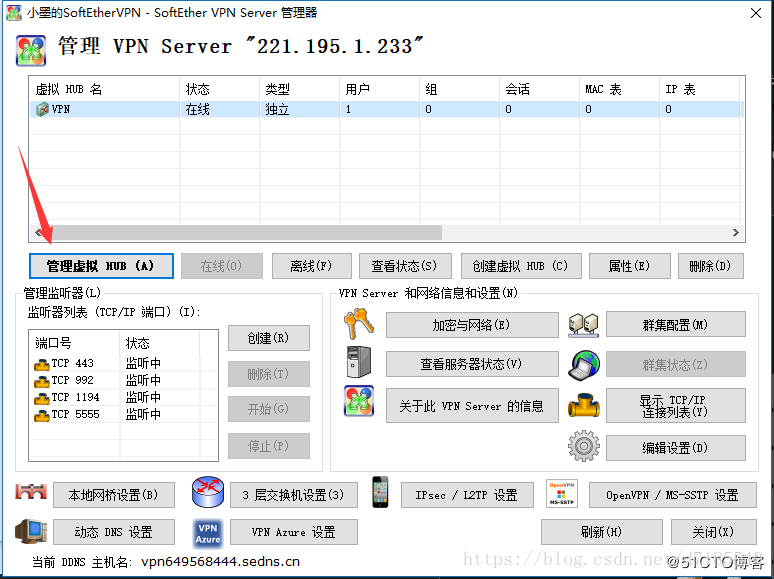Click the VPN virtual hub cube icon
This screenshot has width=774, height=579.
pyautogui.click(x=42, y=109)
